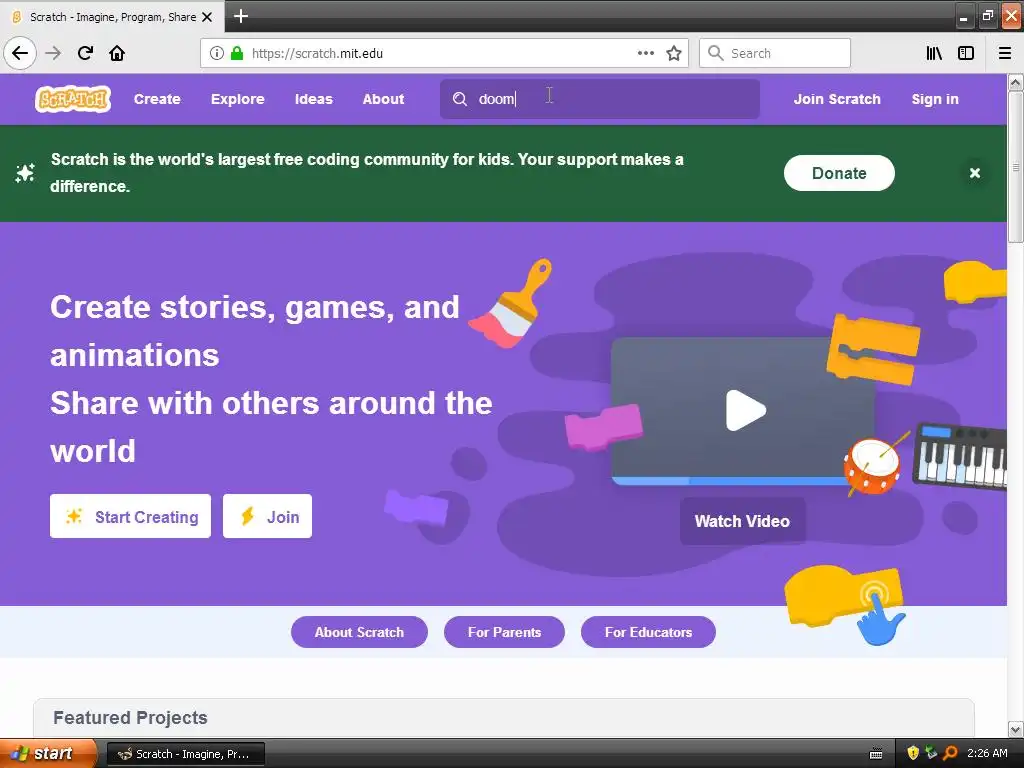Open a new browser tab with the plus
Image resolution: width=1024 pixels, height=768 pixels.
tap(241, 16)
